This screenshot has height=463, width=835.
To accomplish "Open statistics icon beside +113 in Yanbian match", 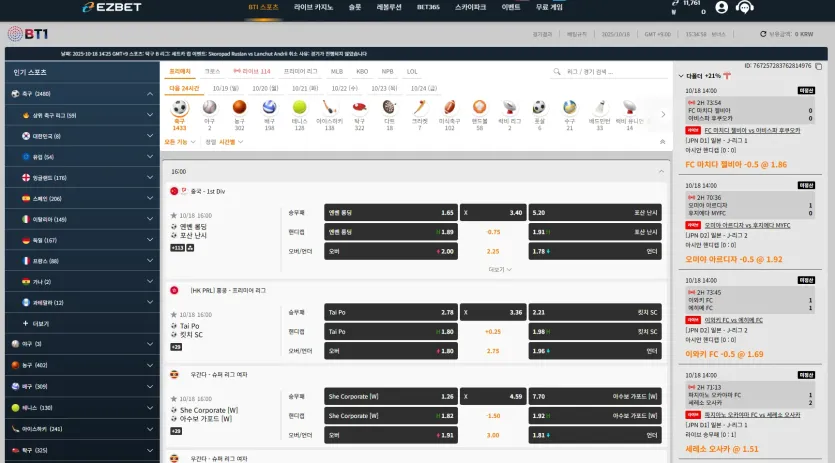I will pos(190,248).
